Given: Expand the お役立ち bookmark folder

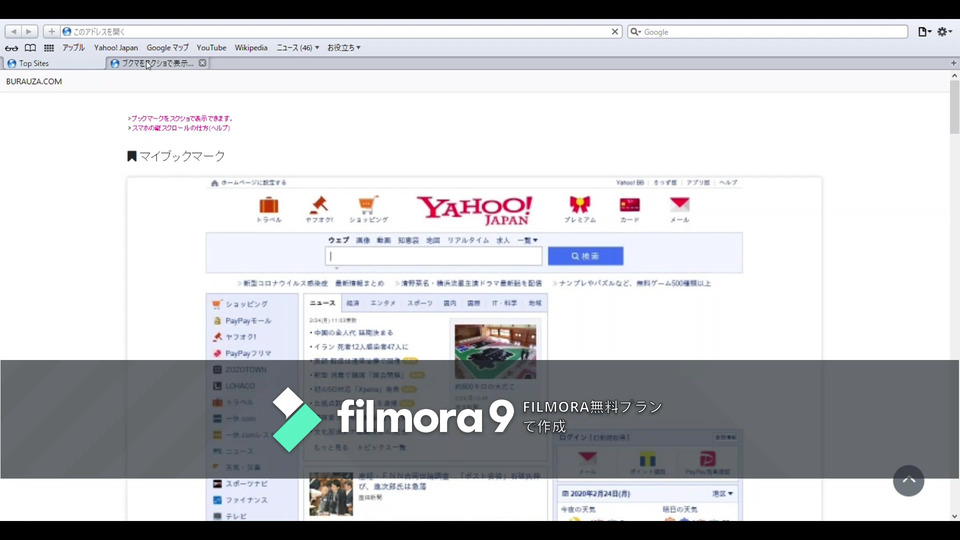Looking at the screenshot, I should tap(343, 48).
